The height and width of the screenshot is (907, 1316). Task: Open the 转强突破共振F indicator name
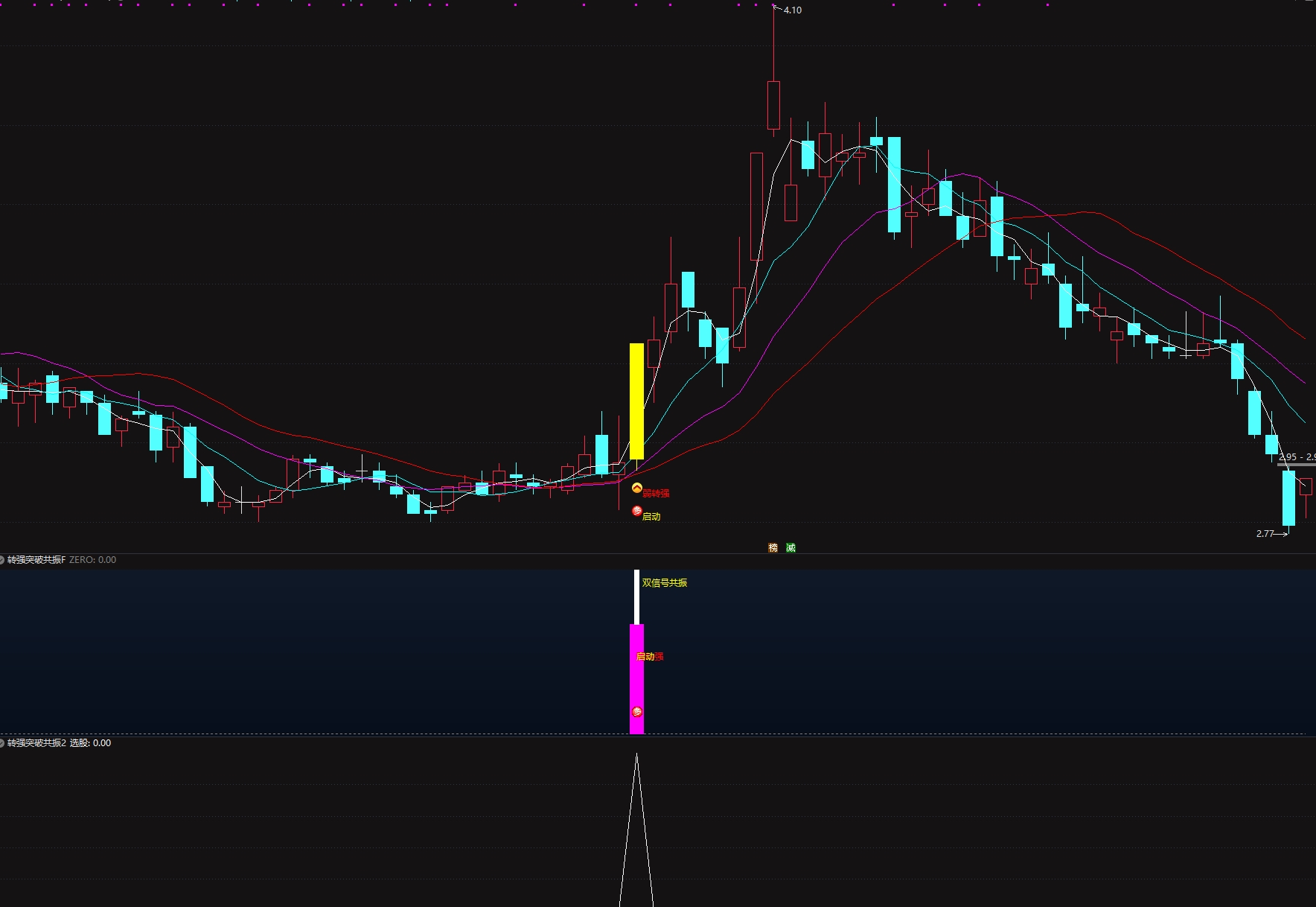point(36,560)
